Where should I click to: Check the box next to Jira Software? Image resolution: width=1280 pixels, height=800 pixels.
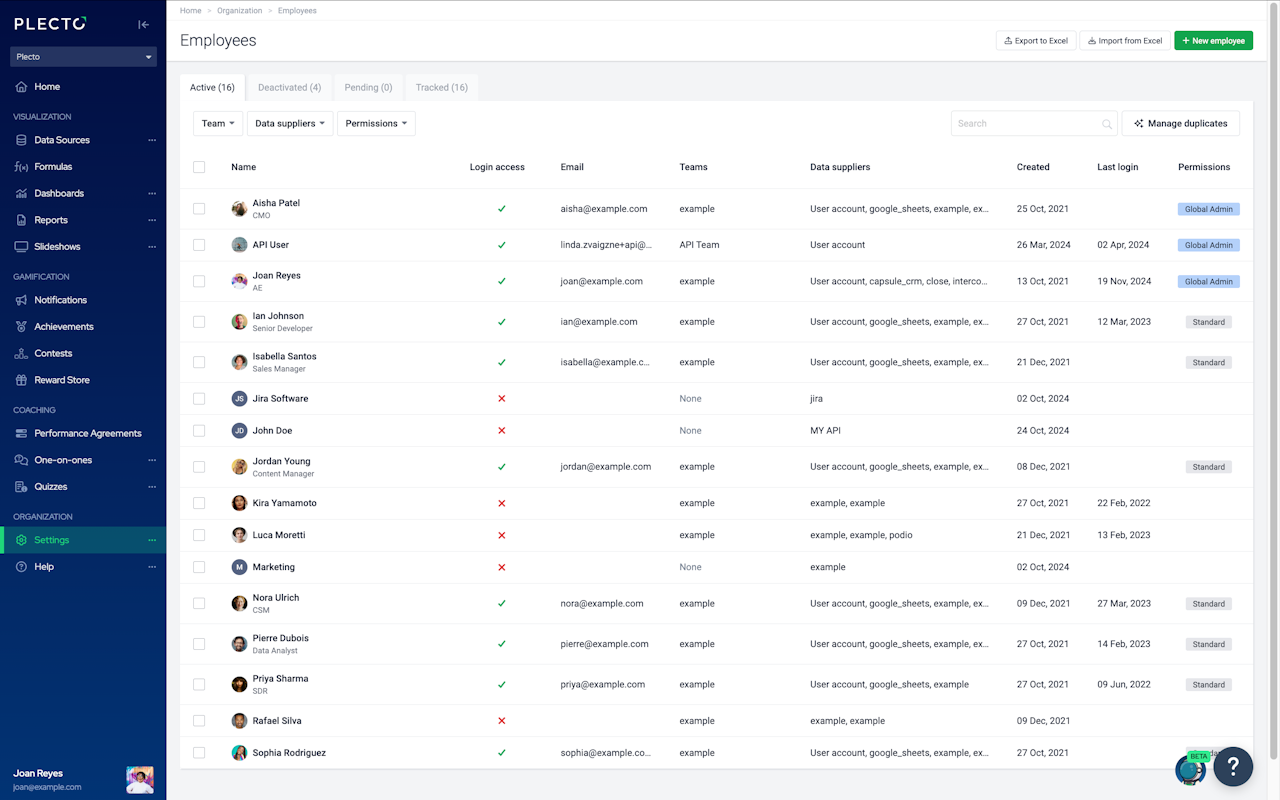(199, 398)
